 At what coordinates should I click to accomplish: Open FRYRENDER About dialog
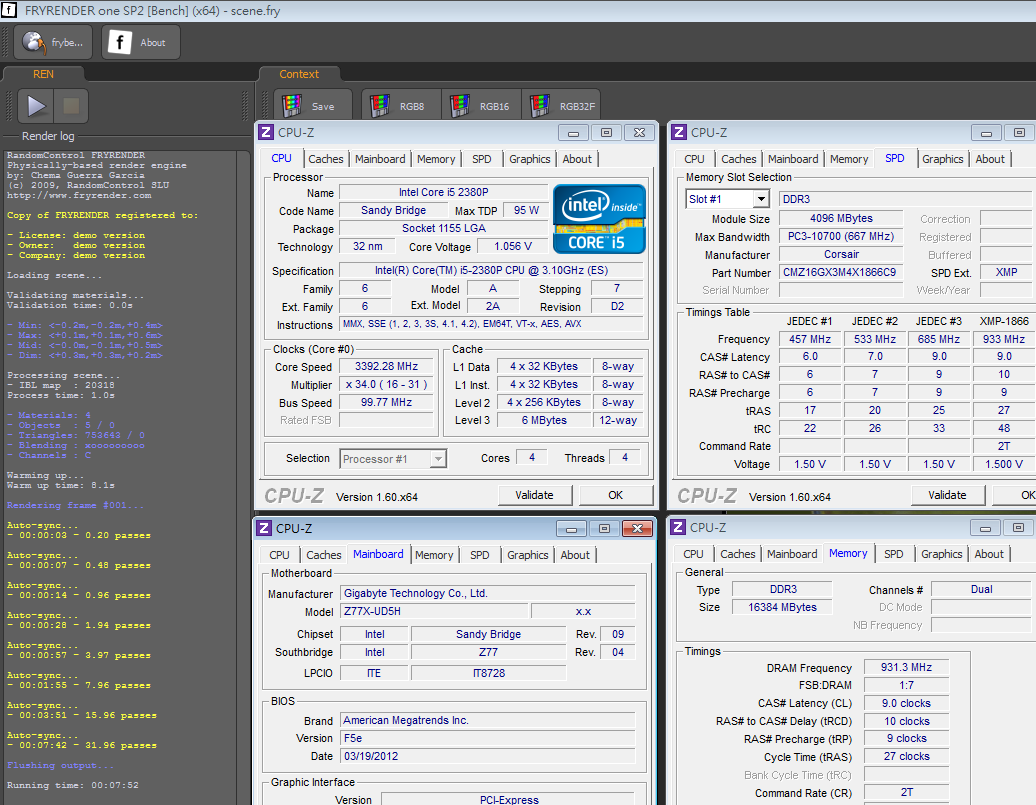(x=141, y=43)
